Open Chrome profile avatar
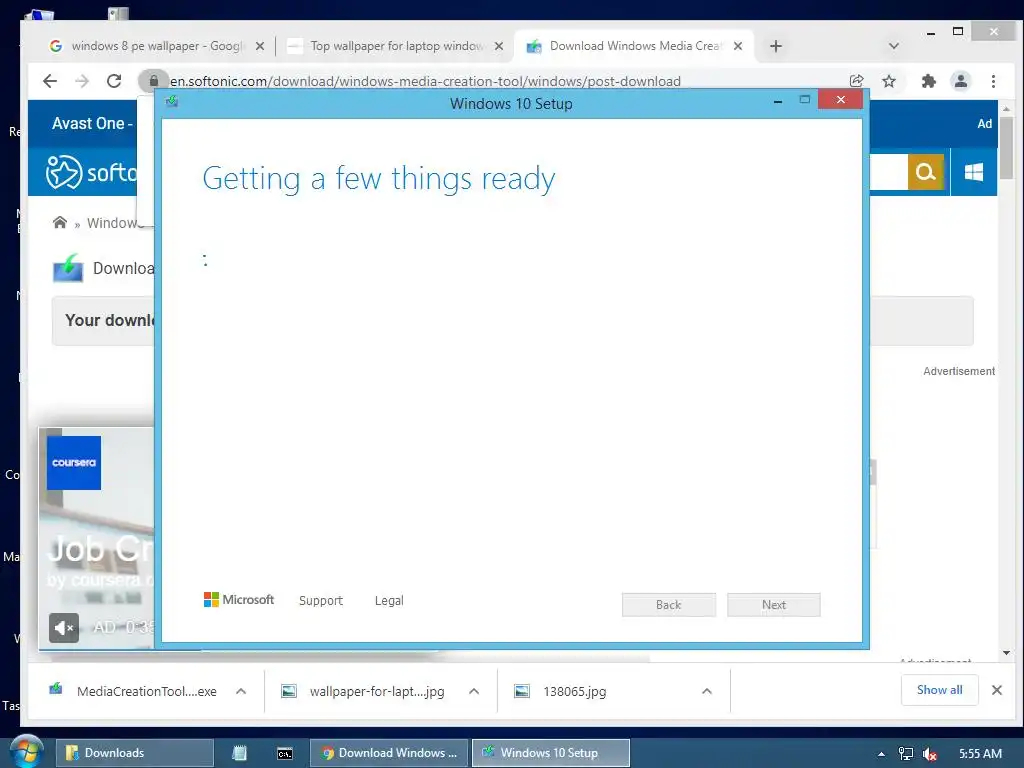The image size is (1024, 768). (x=961, y=81)
